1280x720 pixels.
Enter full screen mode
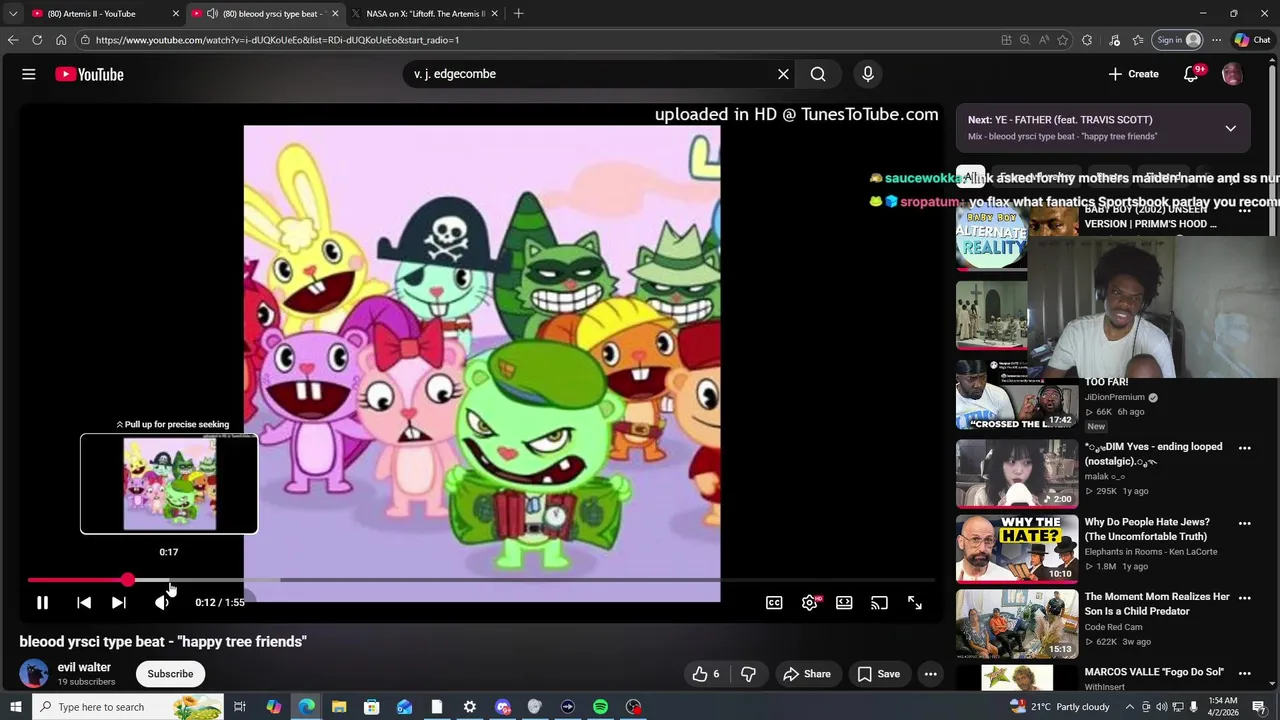pos(915,603)
